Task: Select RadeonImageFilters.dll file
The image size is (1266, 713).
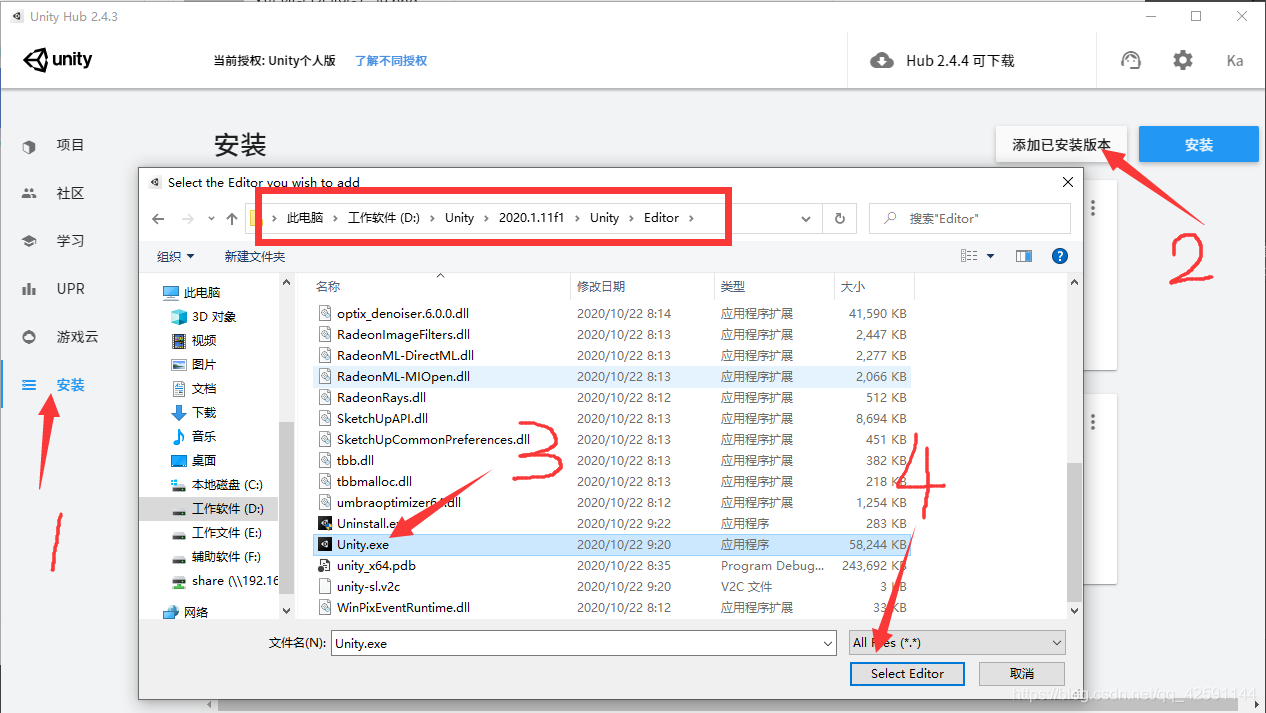Action: click(x=611, y=335)
